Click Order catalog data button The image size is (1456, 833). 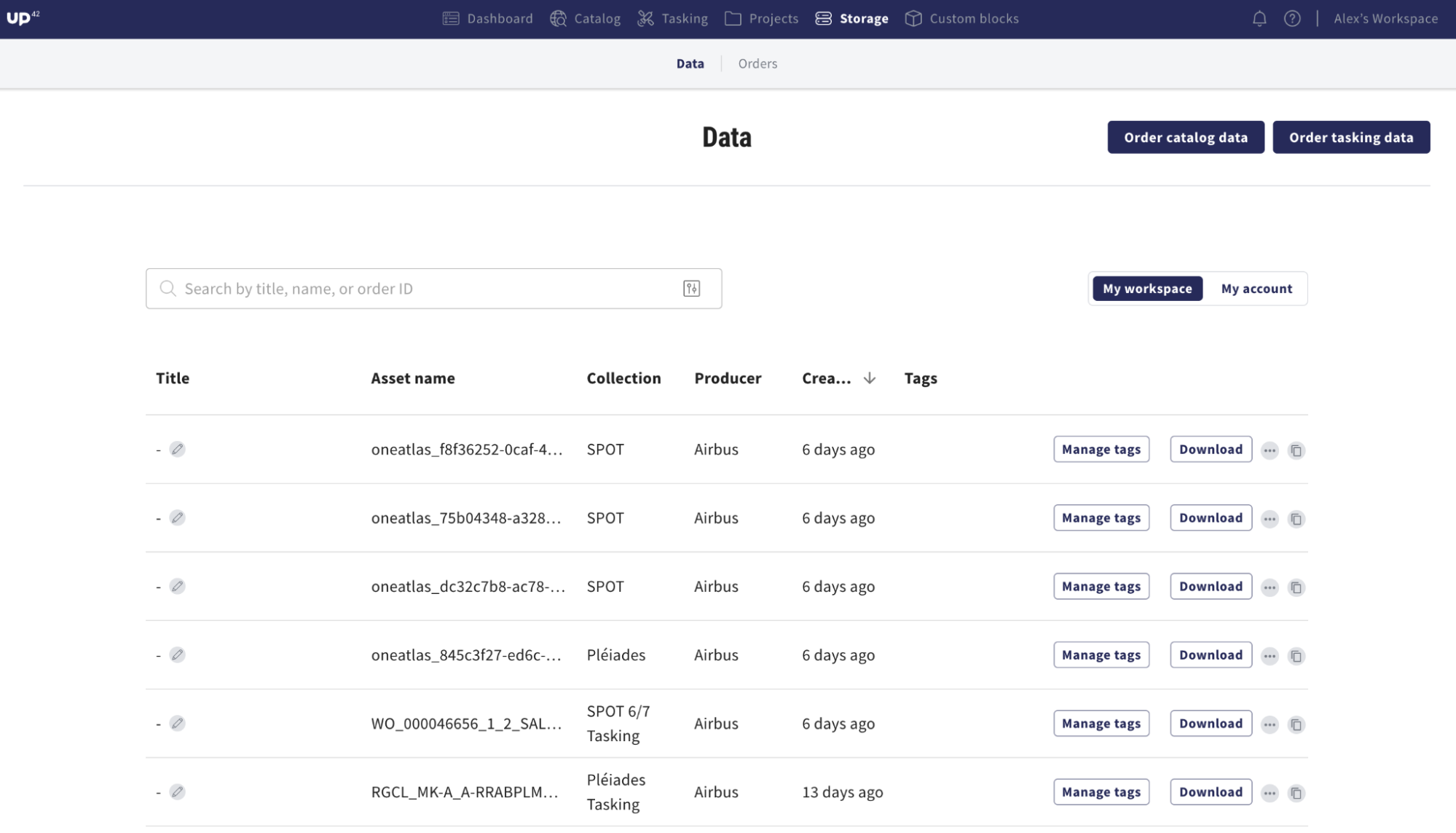pyautogui.click(x=1185, y=137)
